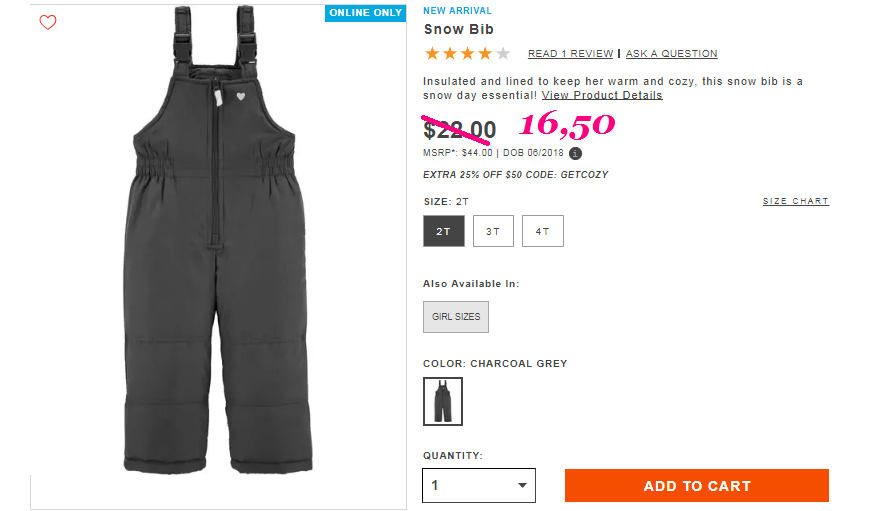Open the quantity dropdown
891x511 pixels.
pos(479,485)
